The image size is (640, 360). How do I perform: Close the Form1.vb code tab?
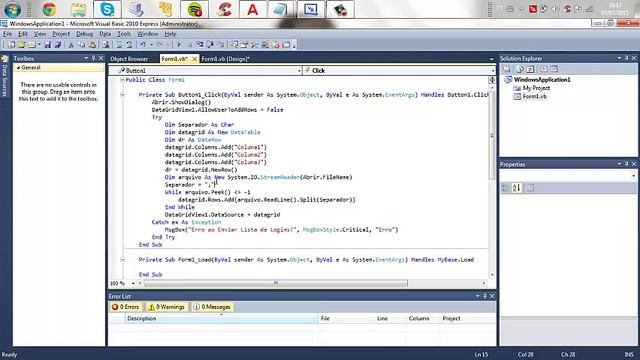click(195, 59)
